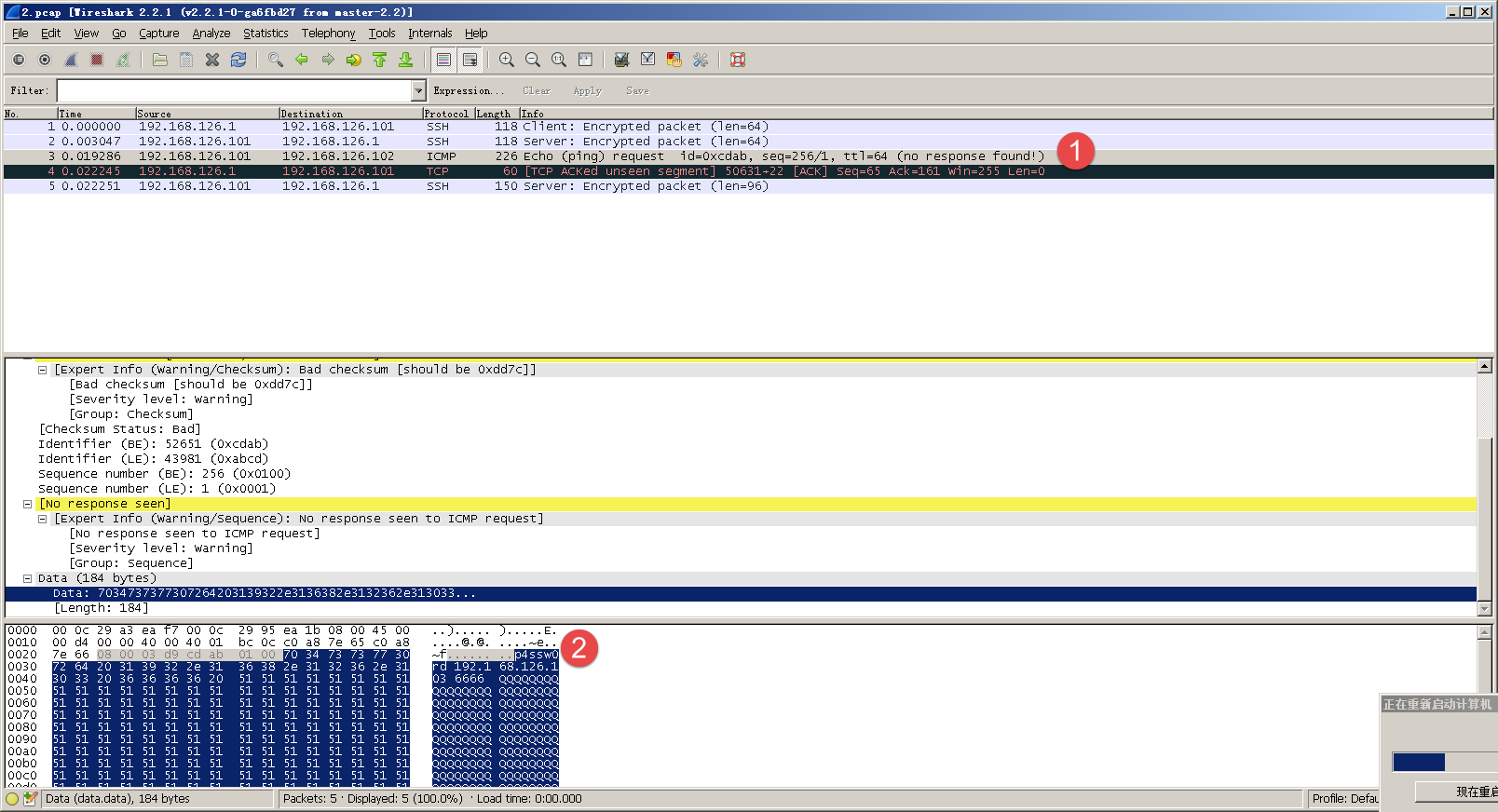Open the Capture menu
The image size is (1498, 812).
159,34
